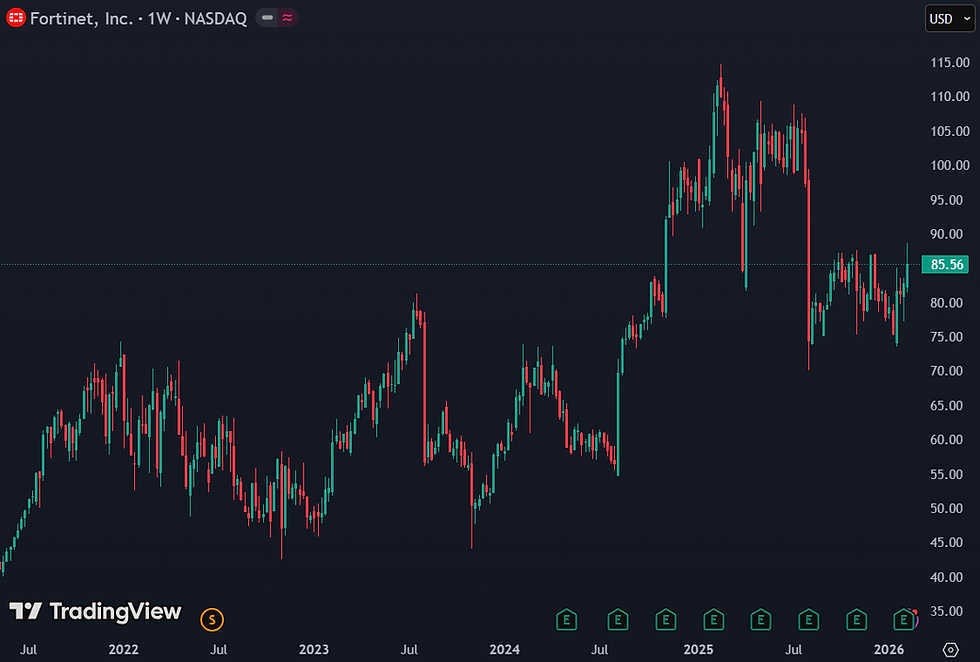
Task: Click the 2023 time axis label
Action: (314, 649)
